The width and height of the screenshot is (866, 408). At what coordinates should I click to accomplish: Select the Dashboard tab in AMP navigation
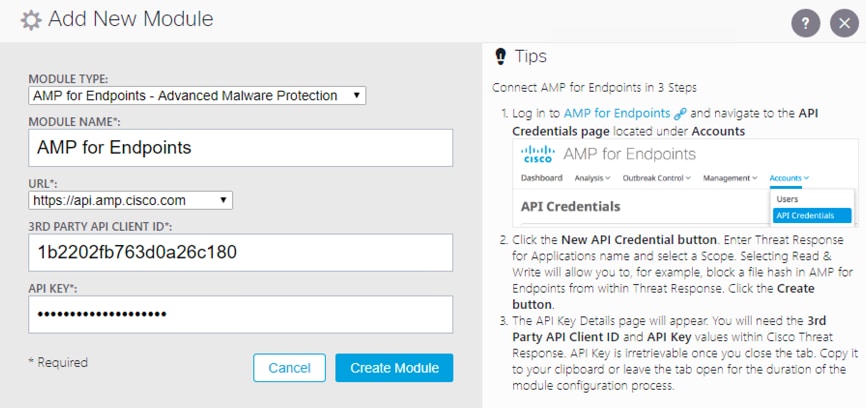tap(543, 178)
